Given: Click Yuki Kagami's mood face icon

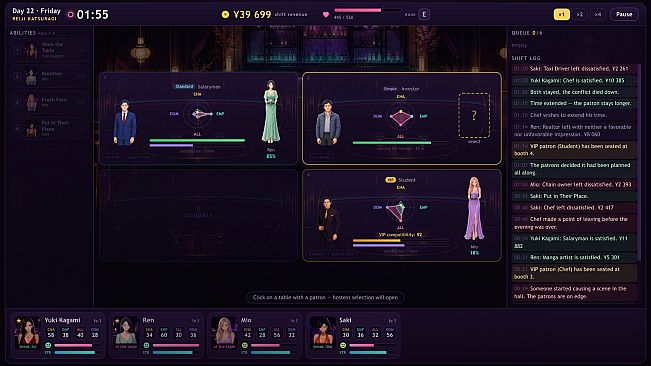Looking at the screenshot, I should tap(48, 345).
